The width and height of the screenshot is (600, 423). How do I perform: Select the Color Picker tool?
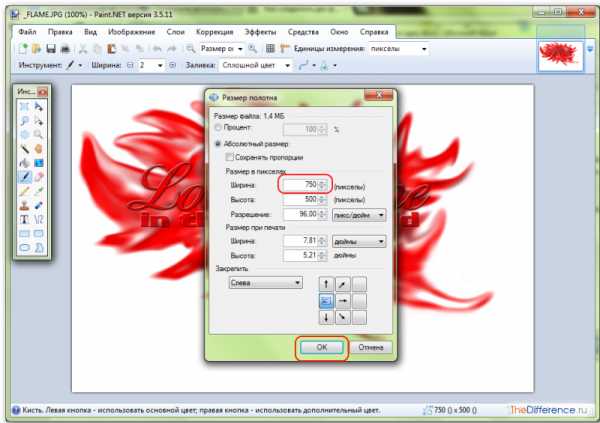(39, 191)
